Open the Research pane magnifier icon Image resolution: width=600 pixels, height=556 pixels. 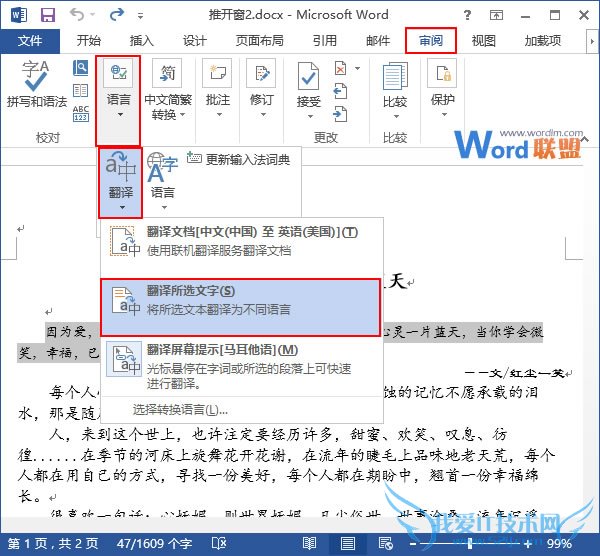(x=80, y=68)
